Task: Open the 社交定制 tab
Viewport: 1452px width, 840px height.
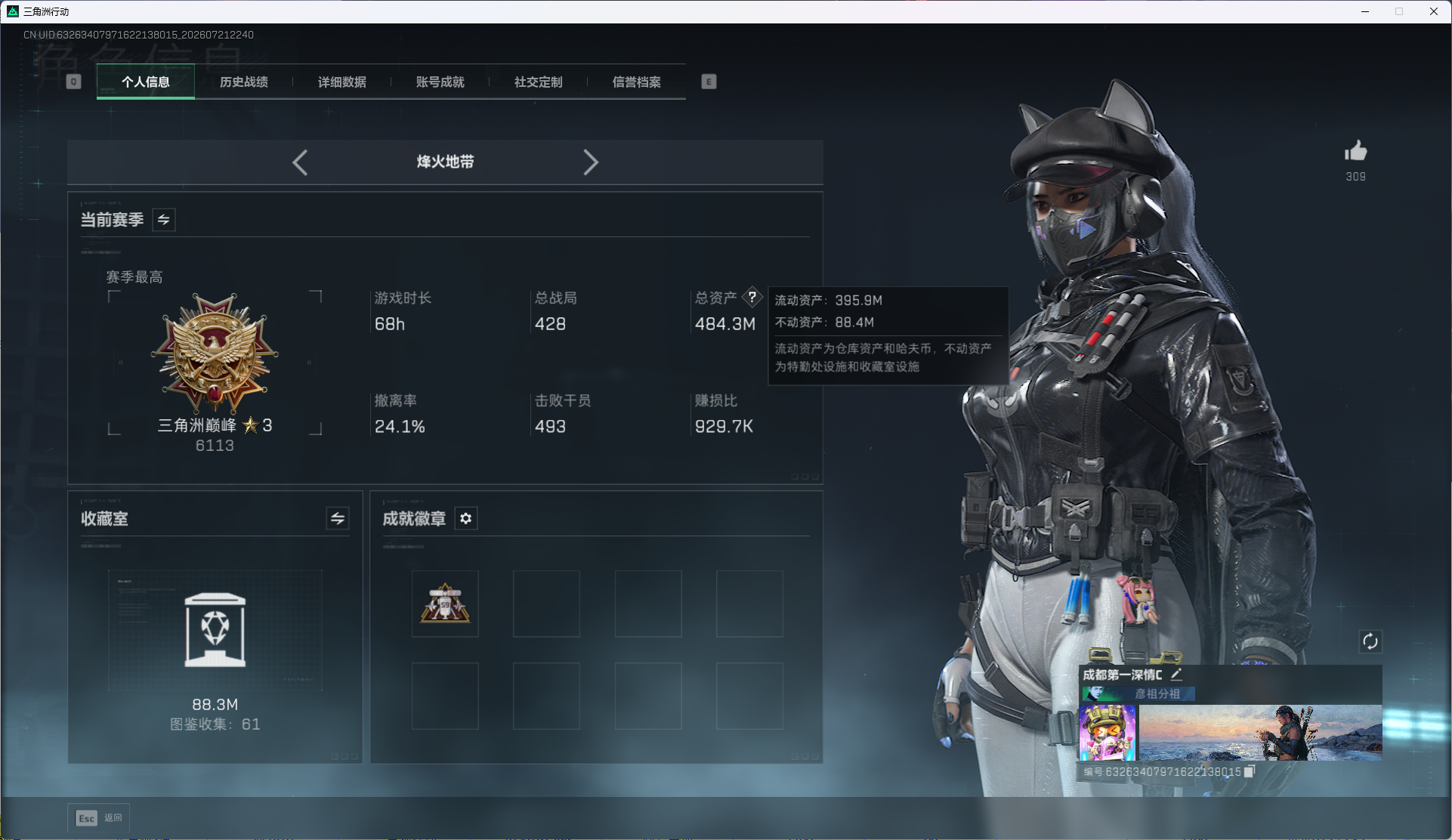Action: pyautogui.click(x=539, y=82)
